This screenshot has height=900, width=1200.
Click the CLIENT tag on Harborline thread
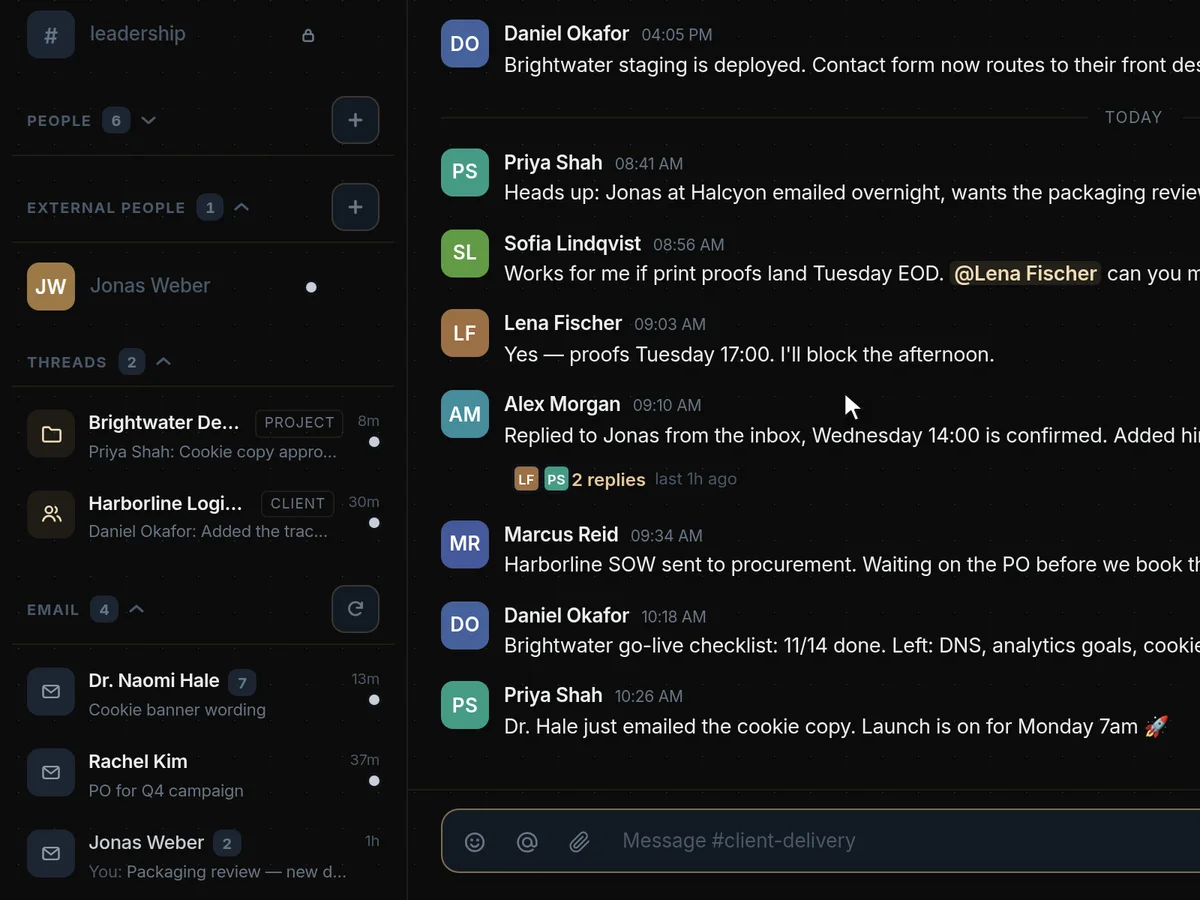tap(298, 503)
